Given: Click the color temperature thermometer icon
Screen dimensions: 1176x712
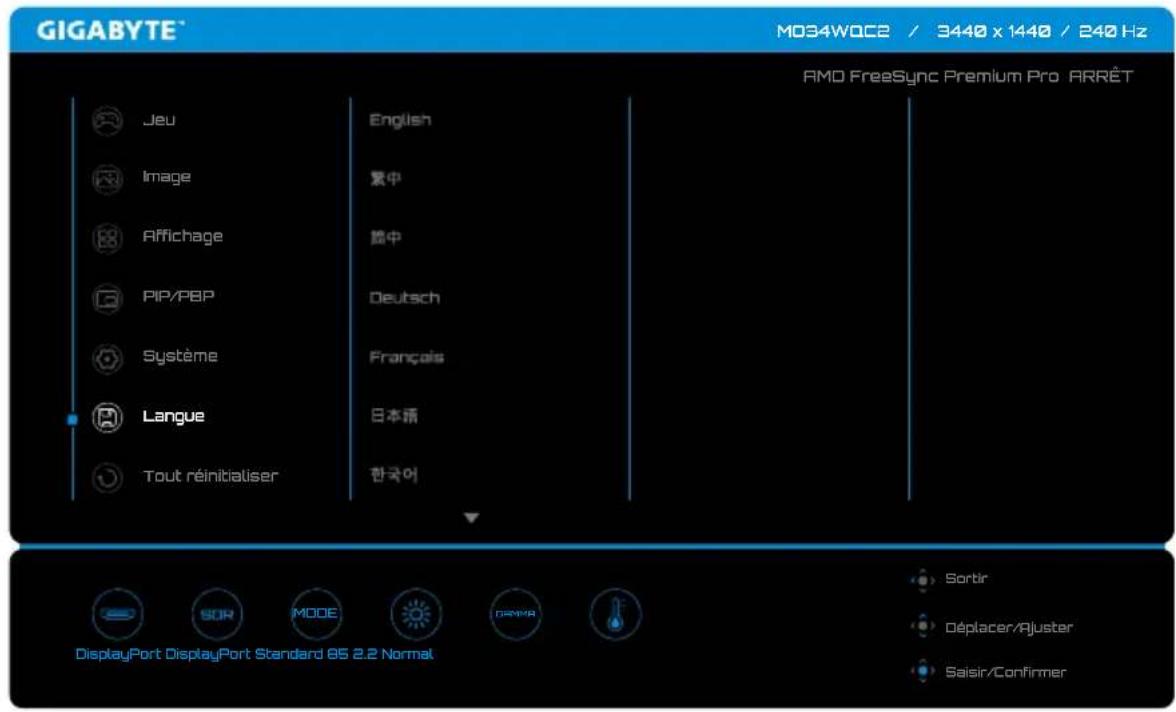Looking at the screenshot, I should pos(615,614).
